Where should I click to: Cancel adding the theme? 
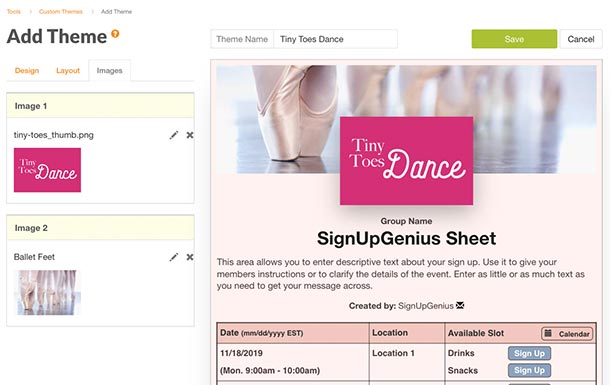pyautogui.click(x=581, y=39)
